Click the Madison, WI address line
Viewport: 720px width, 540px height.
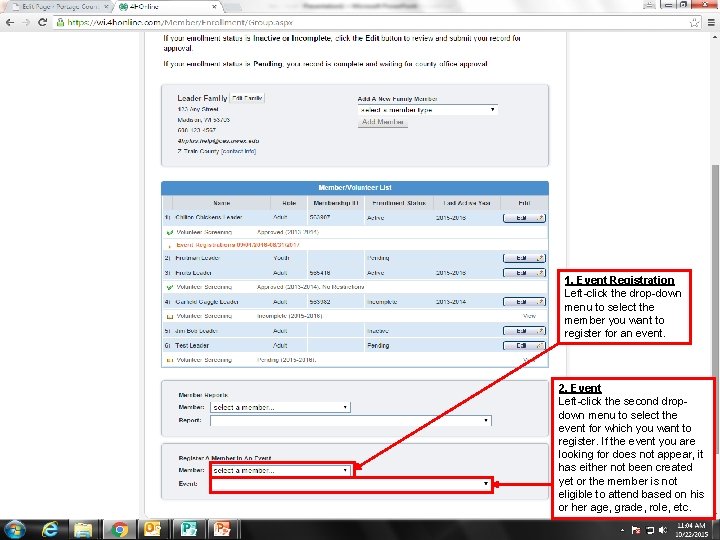(203, 120)
